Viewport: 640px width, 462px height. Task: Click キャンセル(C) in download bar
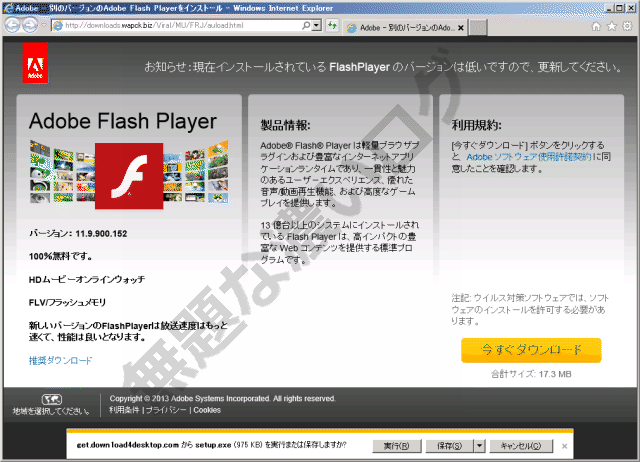[x=521, y=446]
